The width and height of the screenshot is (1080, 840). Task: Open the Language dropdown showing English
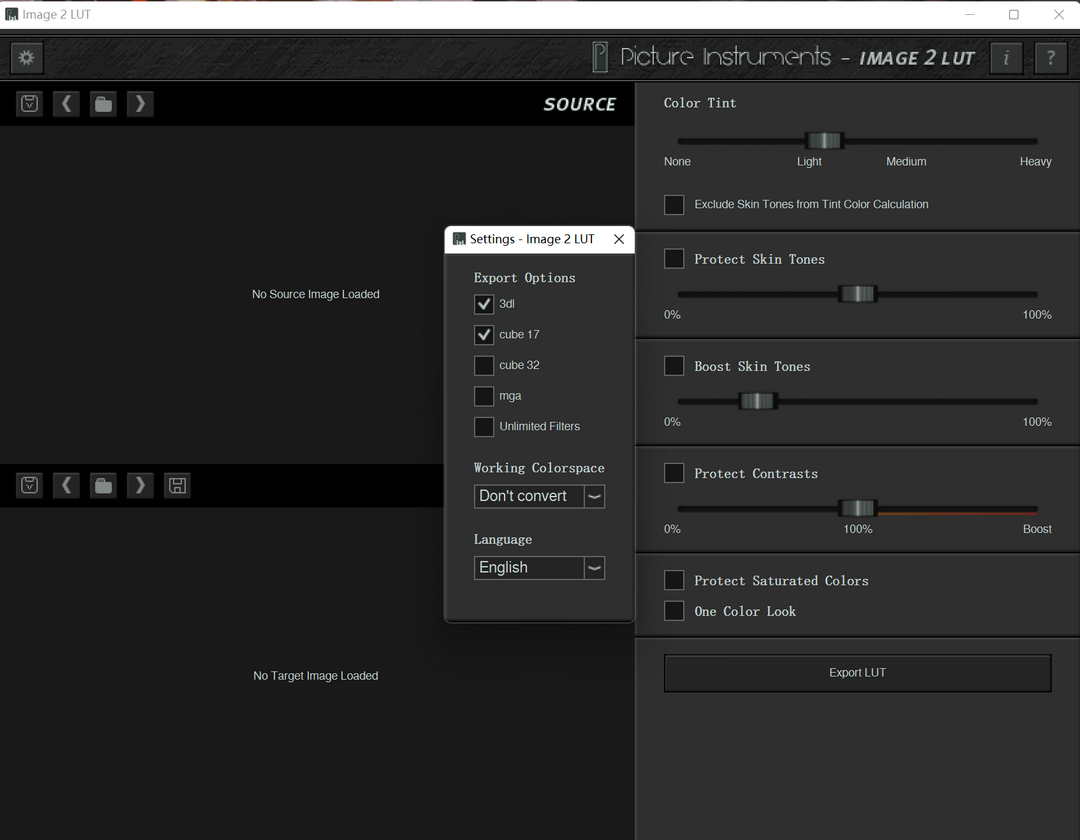[x=594, y=568]
